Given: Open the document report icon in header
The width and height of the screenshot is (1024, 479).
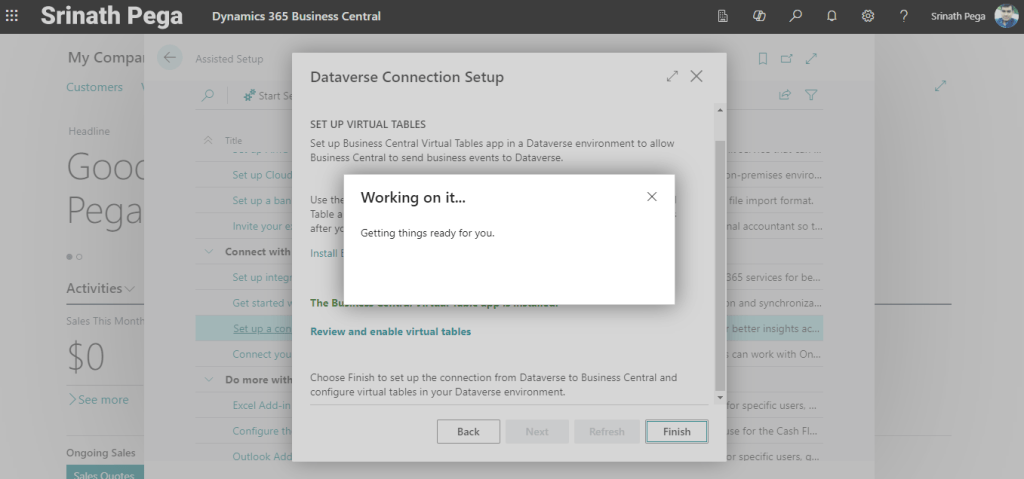Looking at the screenshot, I should coord(723,16).
